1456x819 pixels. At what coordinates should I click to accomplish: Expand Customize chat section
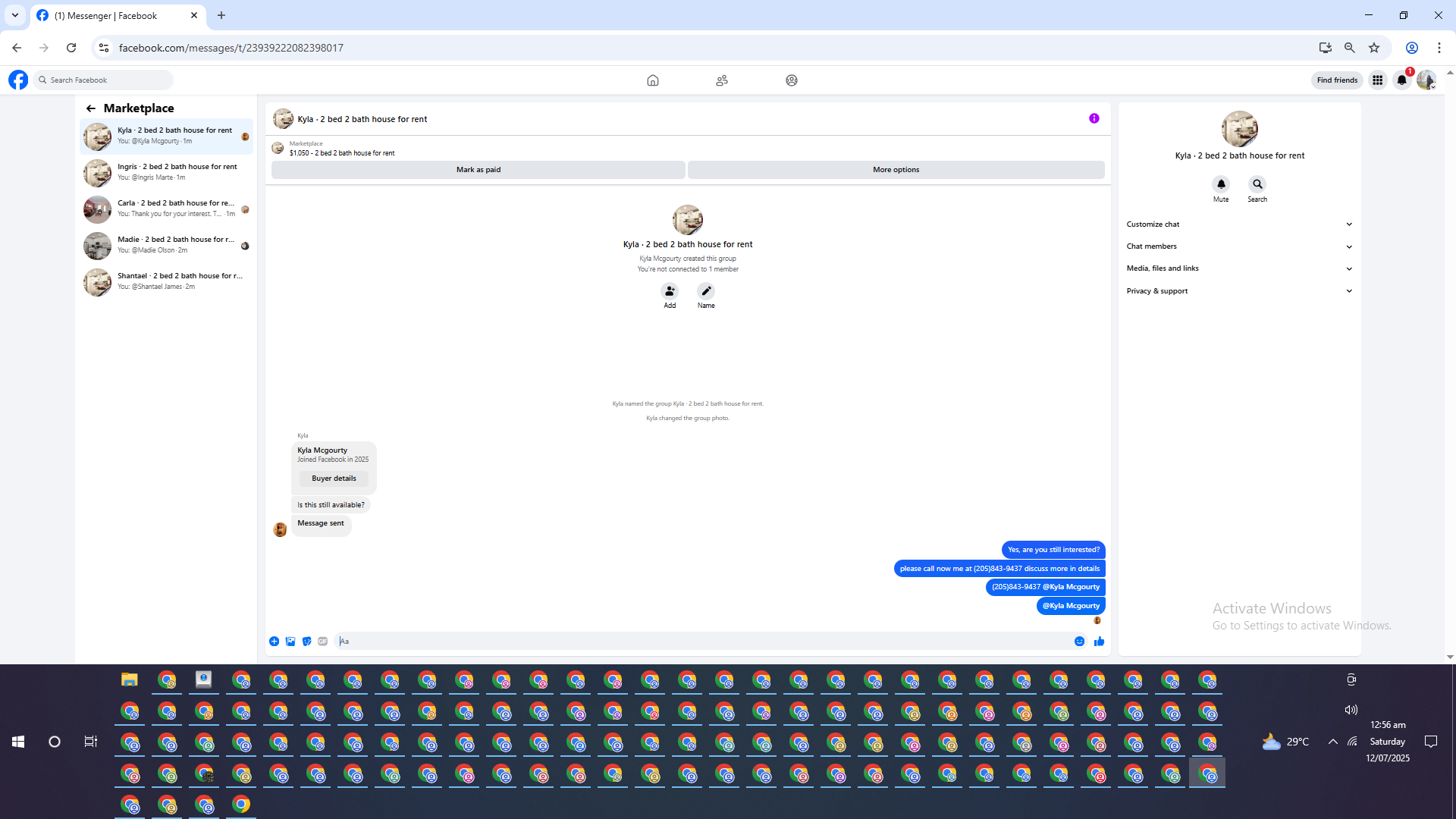[1240, 224]
